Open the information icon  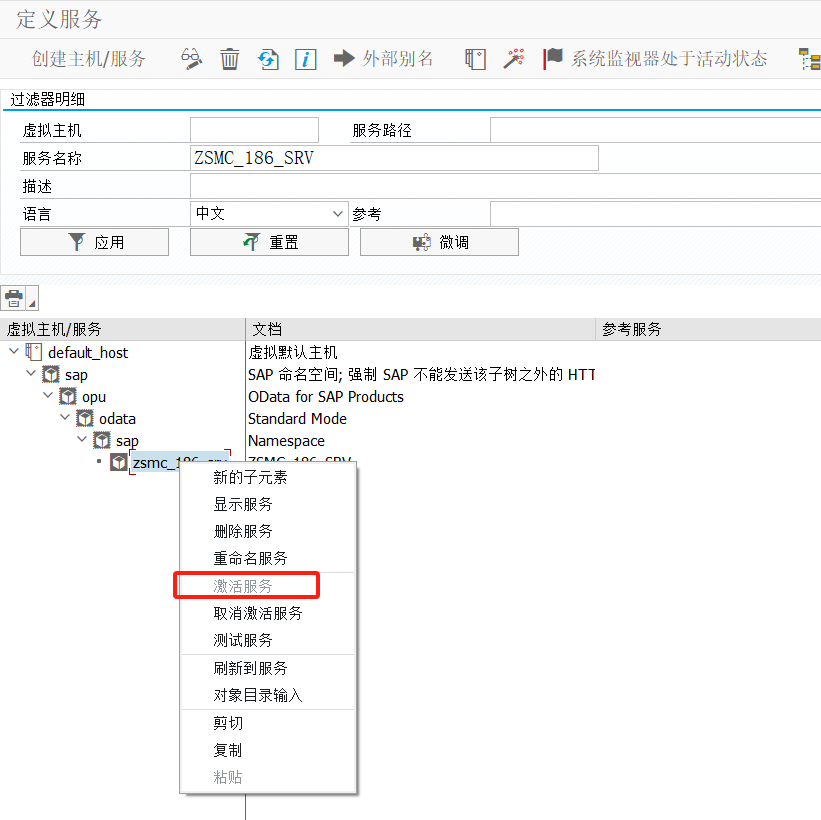[x=305, y=59]
